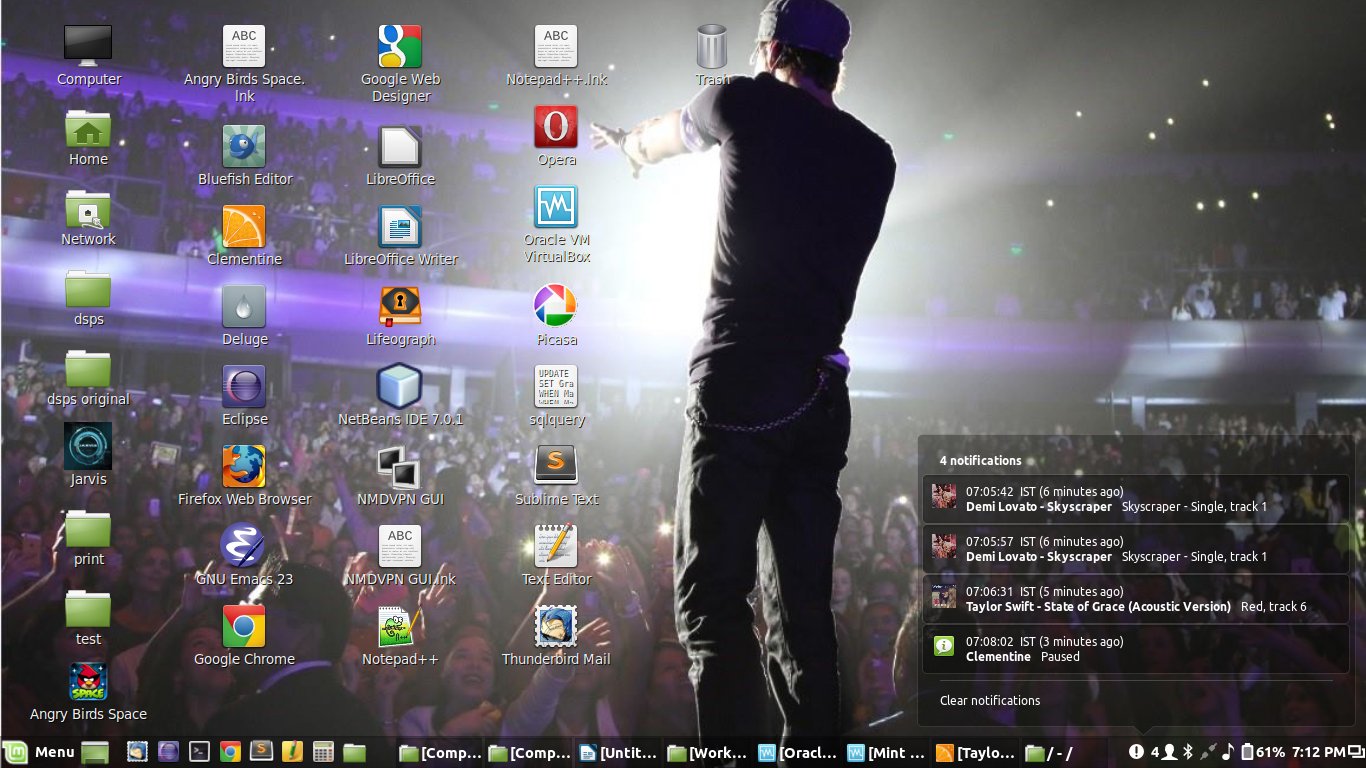The image size is (1366, 768).
Task: Open the Picasa desktop icon
Action: click(556, 307)
